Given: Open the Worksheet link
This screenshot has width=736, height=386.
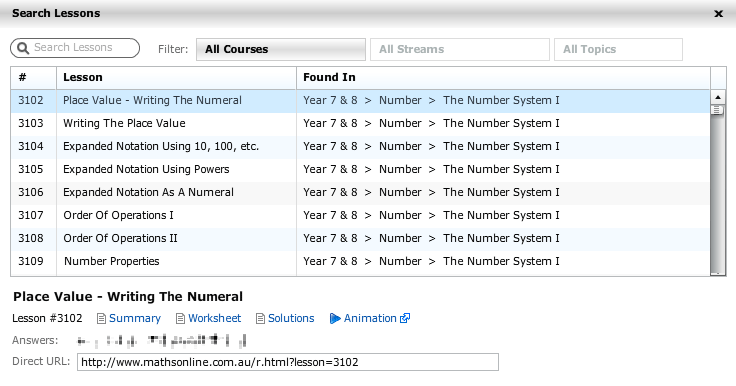Looking at the screenshot, I should (x=215, y=318).
